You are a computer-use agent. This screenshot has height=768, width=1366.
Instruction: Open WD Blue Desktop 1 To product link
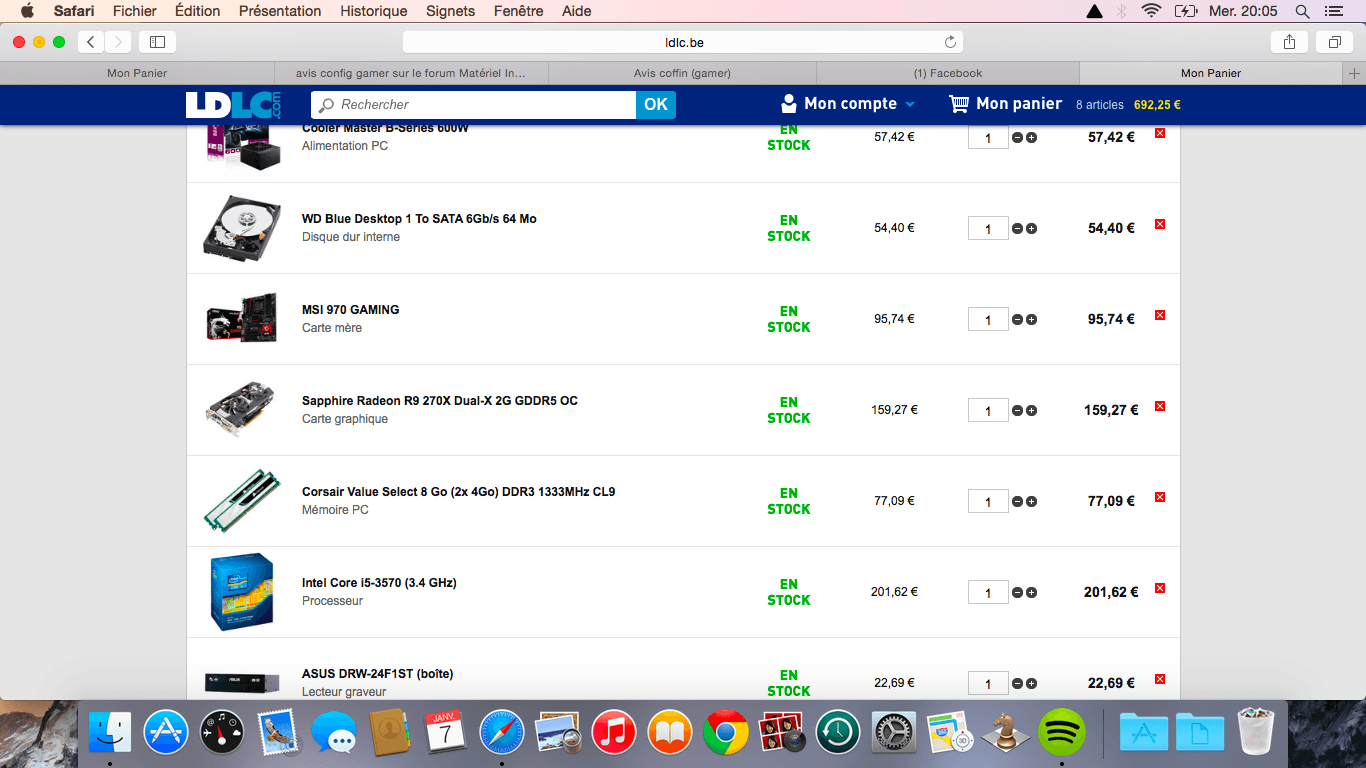point(419,219)
